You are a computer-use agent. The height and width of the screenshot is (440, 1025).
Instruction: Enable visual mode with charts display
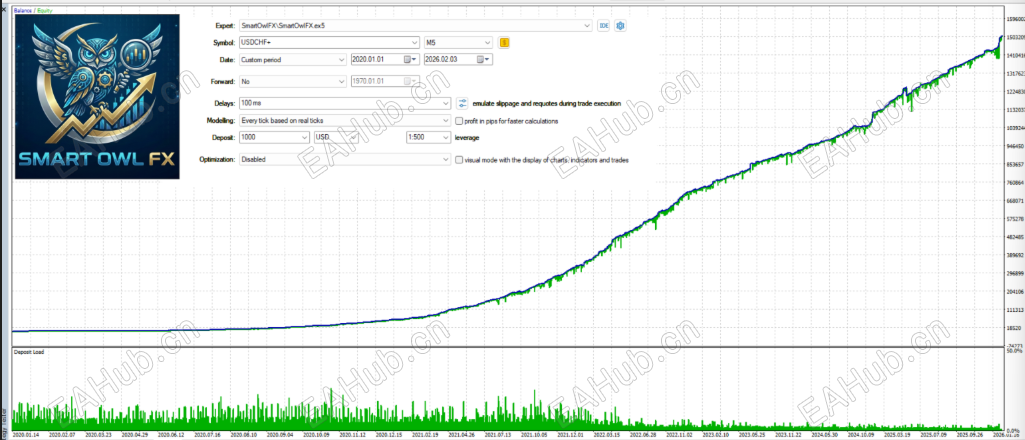pos(459,159)
